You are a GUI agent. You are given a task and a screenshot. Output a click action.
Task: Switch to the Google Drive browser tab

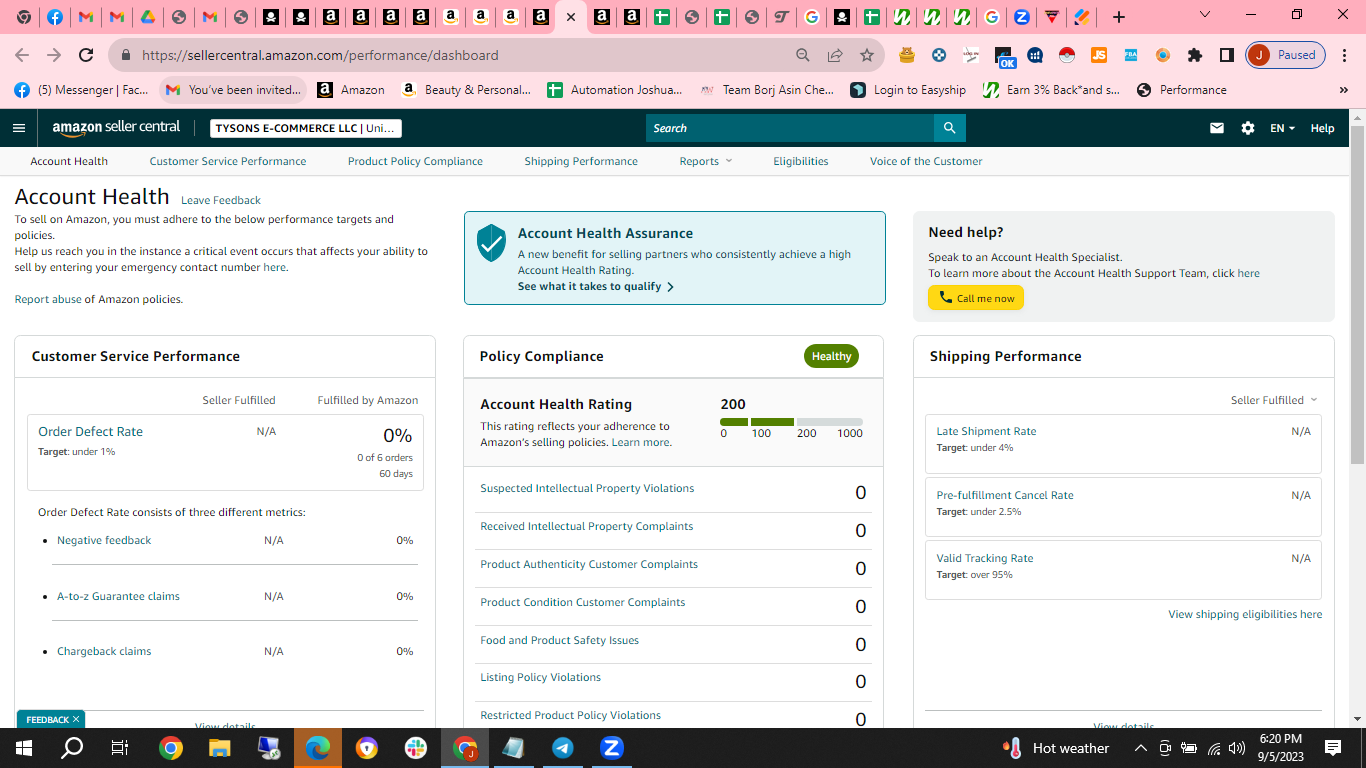coord(147,17)
